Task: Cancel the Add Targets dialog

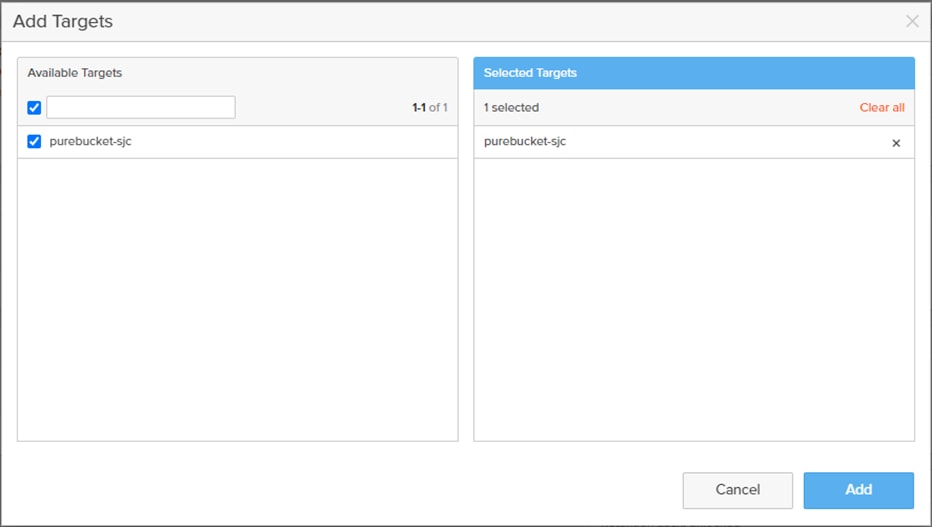Action: (x=737, y=490)
